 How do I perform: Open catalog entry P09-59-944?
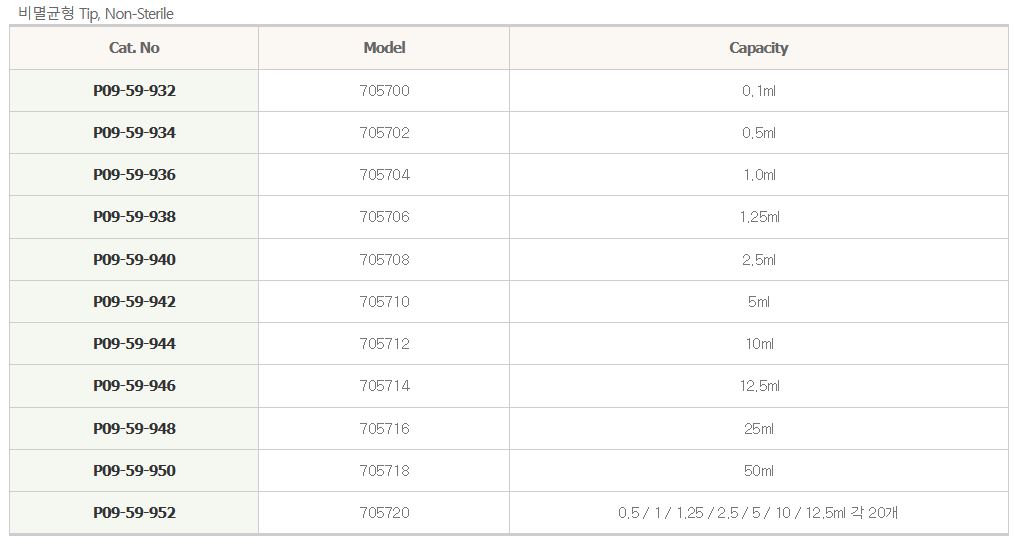[134, 344]
